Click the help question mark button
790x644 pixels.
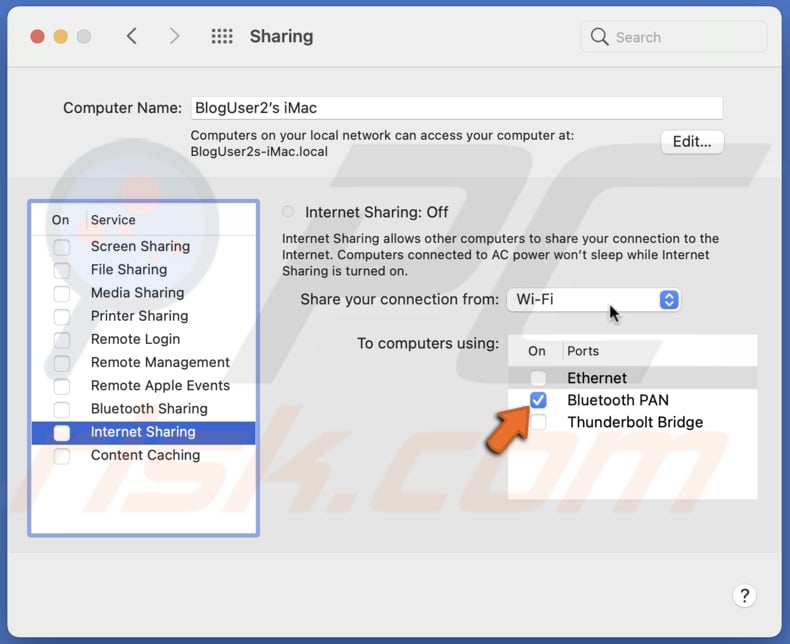(744, 597)
